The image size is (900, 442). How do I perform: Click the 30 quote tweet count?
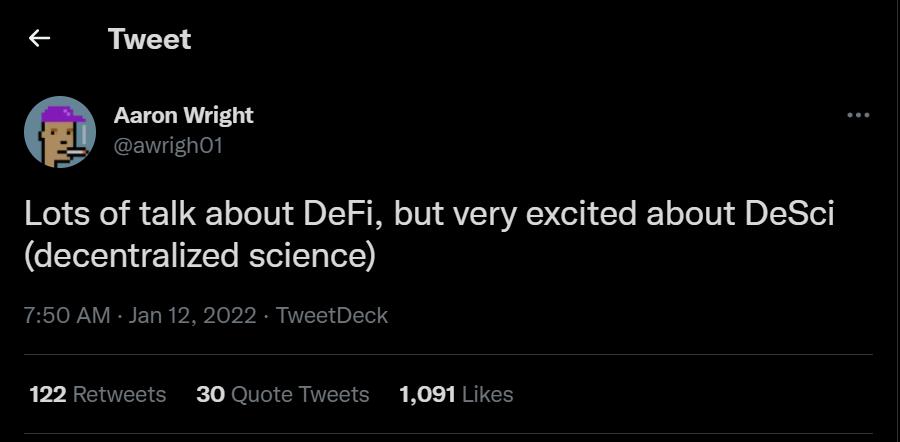tap(210, 394)
